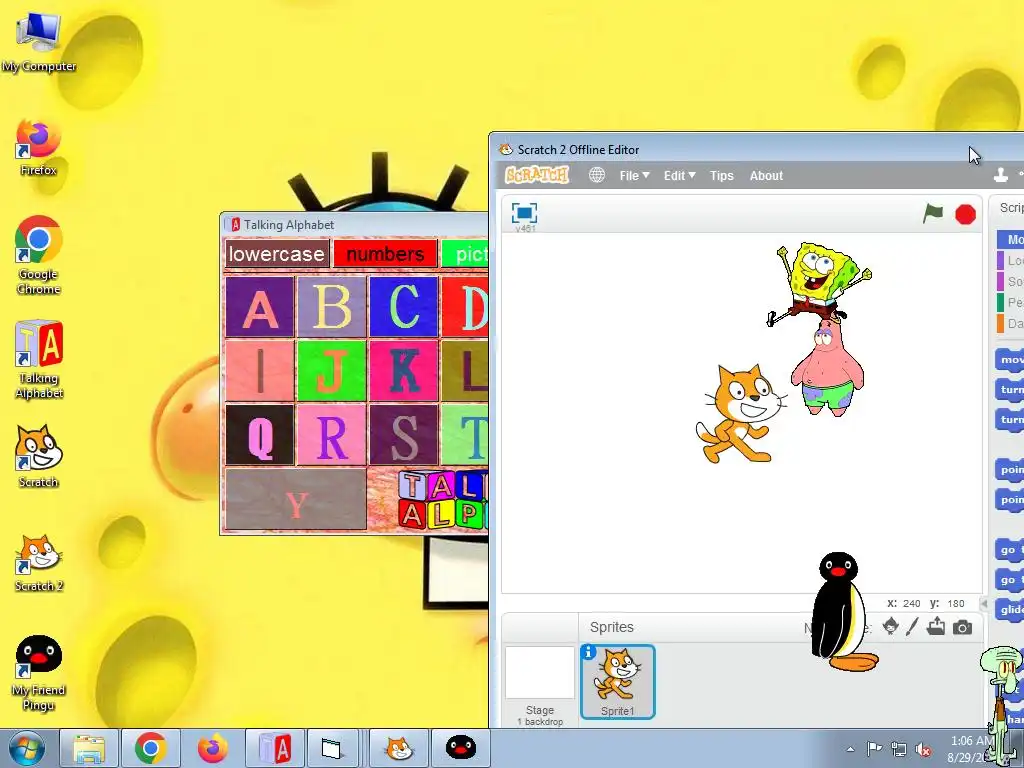The height and width of the screenshot is (768, 1024).
Task: Open the Scratch language globe menu
Action: pyautogui.click(x=597, y=175)
